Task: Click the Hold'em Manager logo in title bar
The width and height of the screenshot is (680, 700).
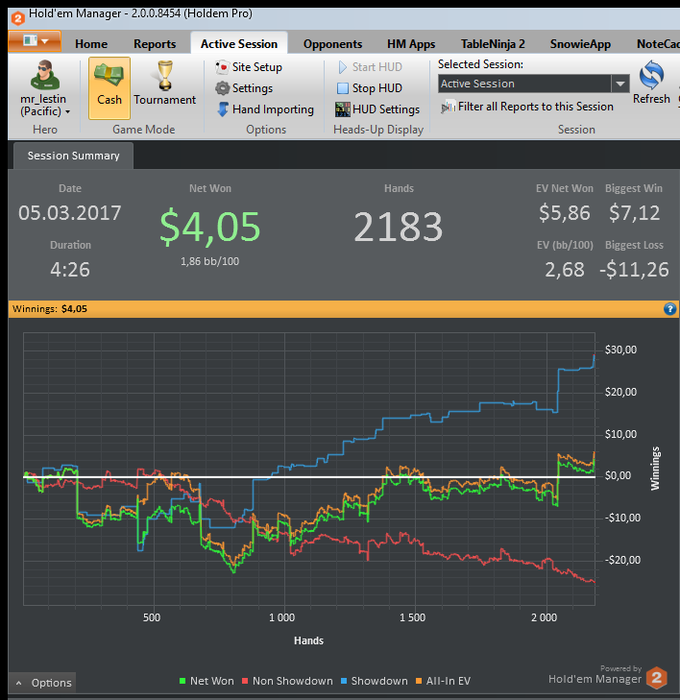Action: (x=18, y=18)
